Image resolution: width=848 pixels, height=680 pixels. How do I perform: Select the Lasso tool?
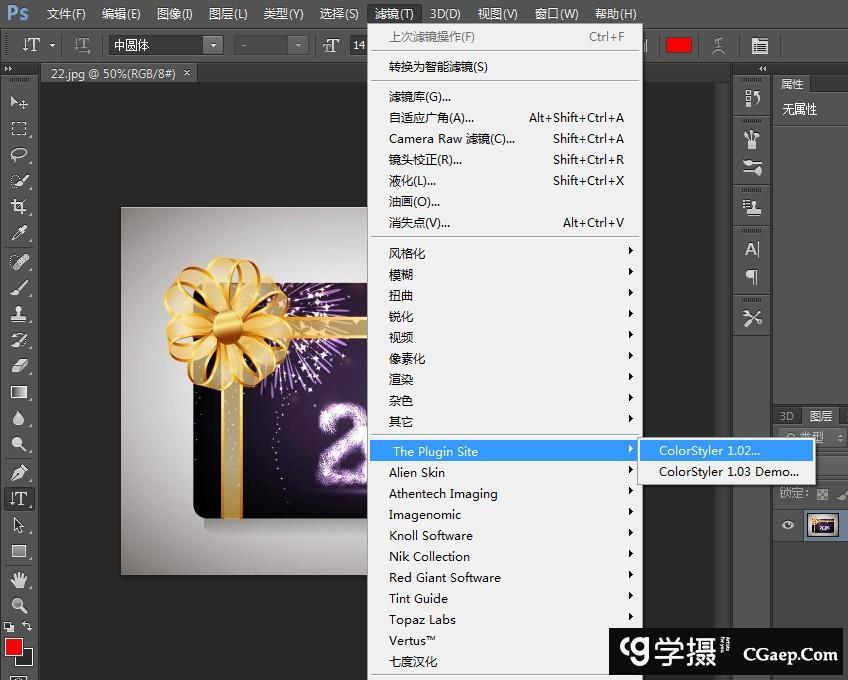(x=19, y=155)
